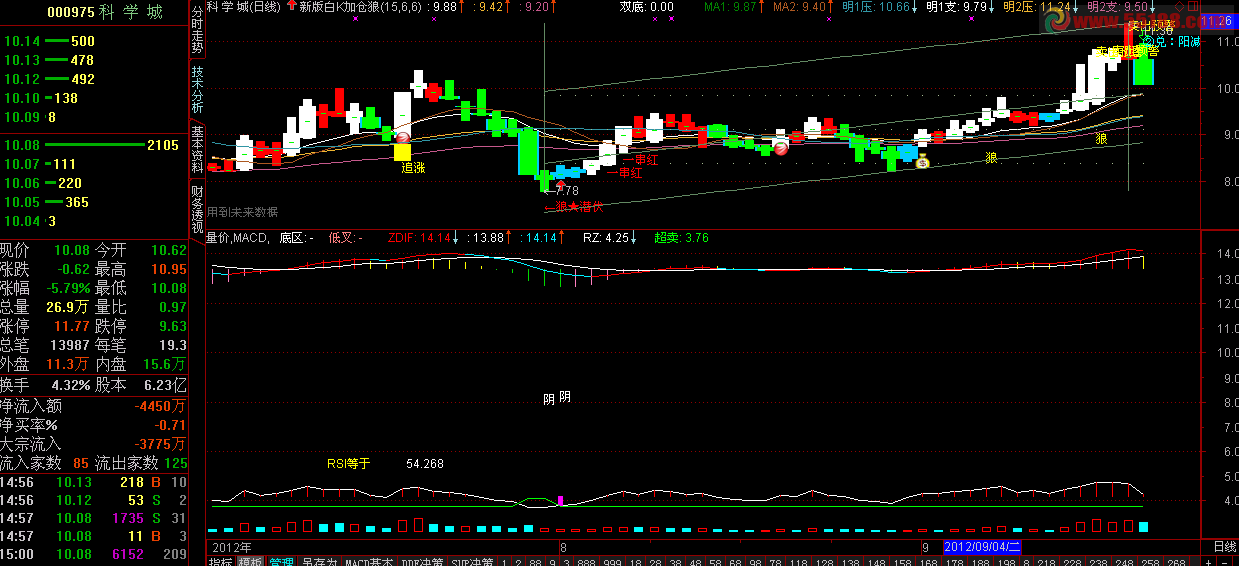Click the 量价,MACD indicator title
Image resolution: width=1239 pixels, height=566 pixels.
[237, 238]
